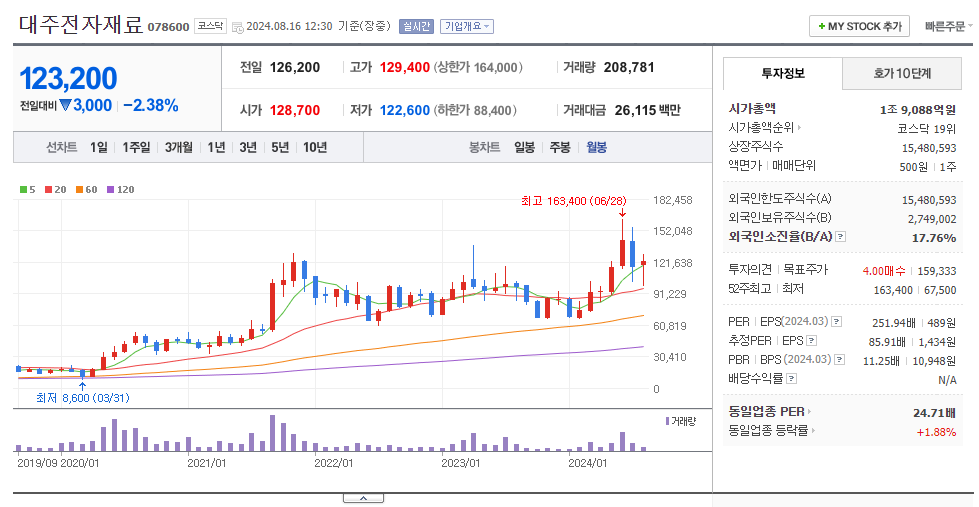Click the 24.71배 sector PER value
979x507 pixels.
pyautogui.click(x=934, y=413)
